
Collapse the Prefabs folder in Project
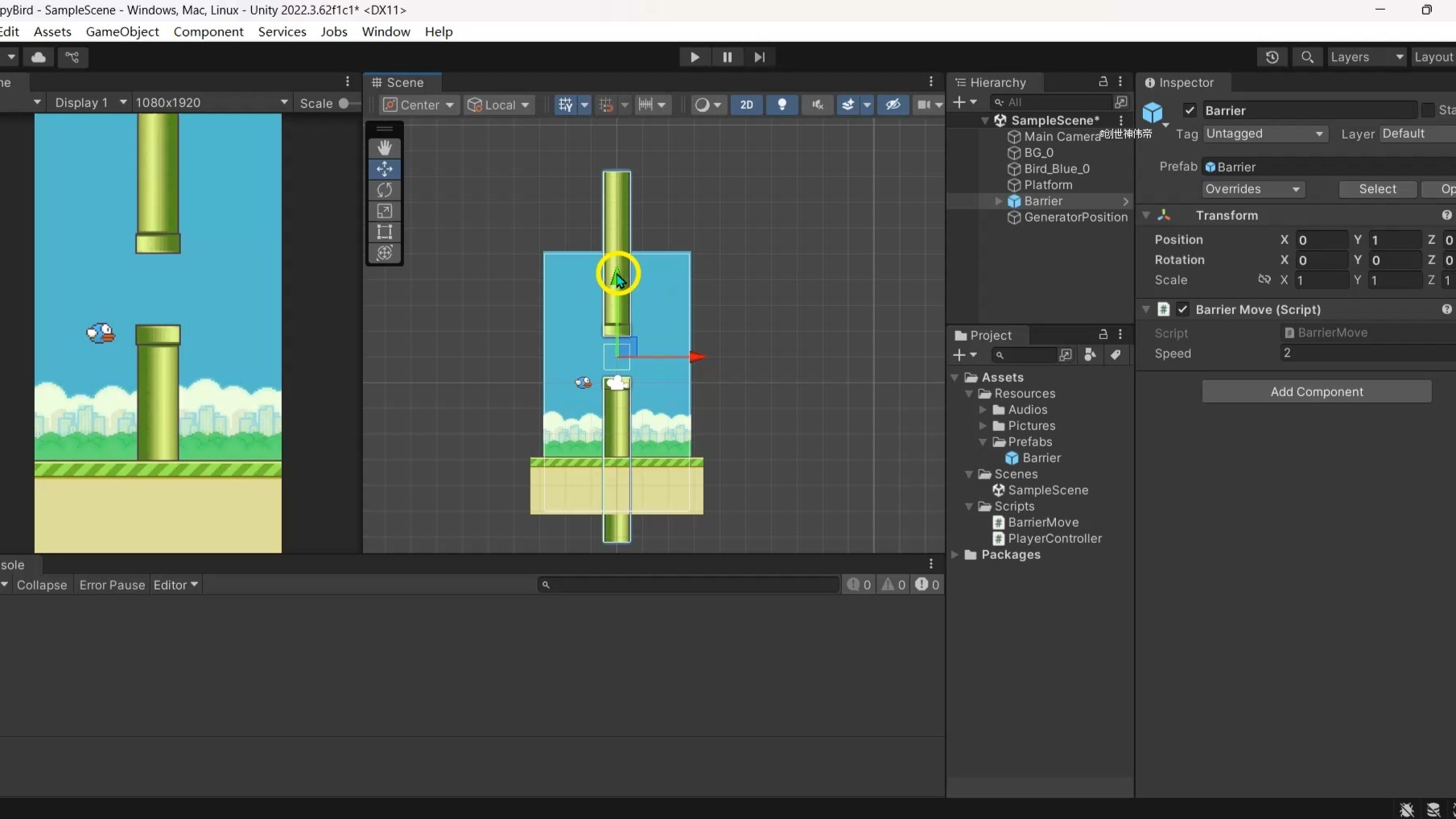pos(983,442)
